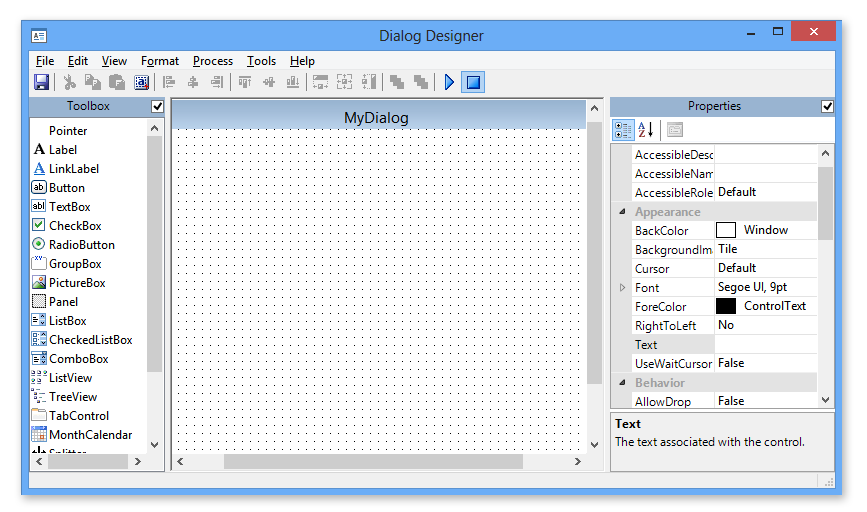
Task: Click the blue Stop square button
Action: [473, 82]
